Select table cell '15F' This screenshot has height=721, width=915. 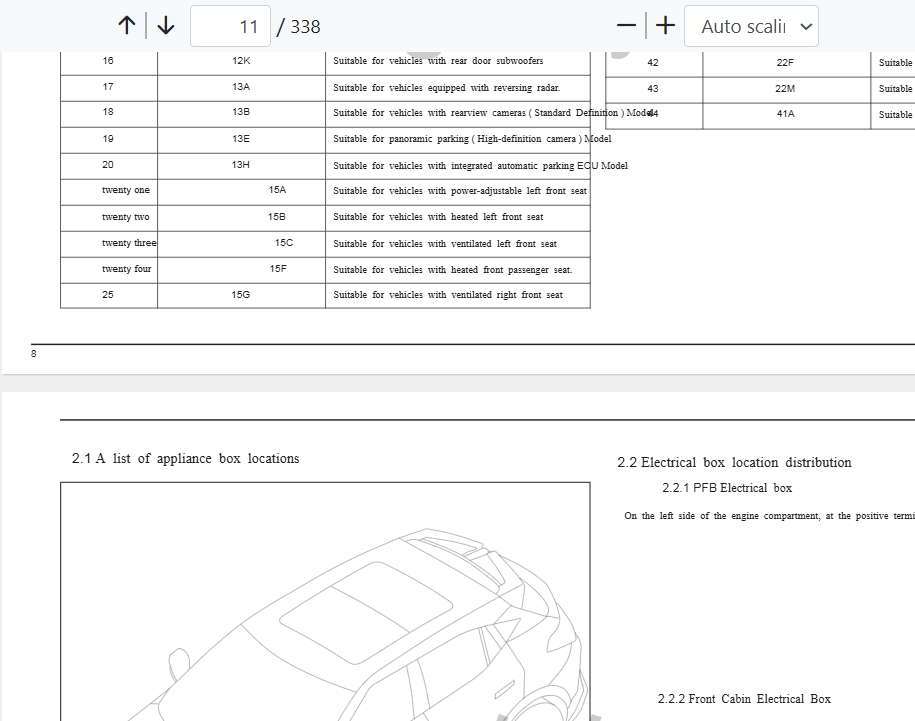pyautogui.click(x=278, y=269)
